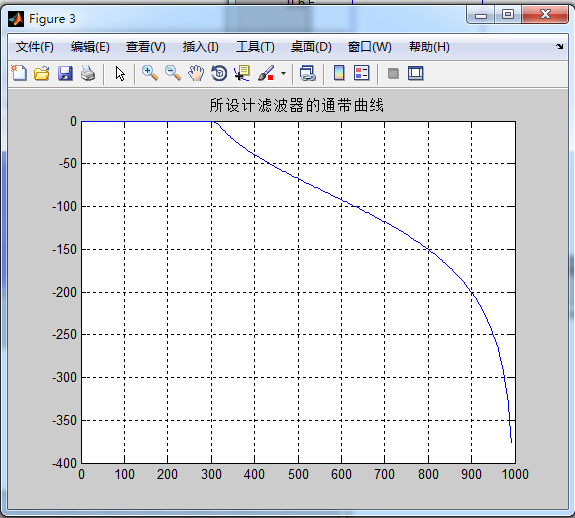Viewport: 575px width, 518px height.
Task: Activate the Zoom In magnifier tool
Action: pyautogui.click(x=150, y=73)
